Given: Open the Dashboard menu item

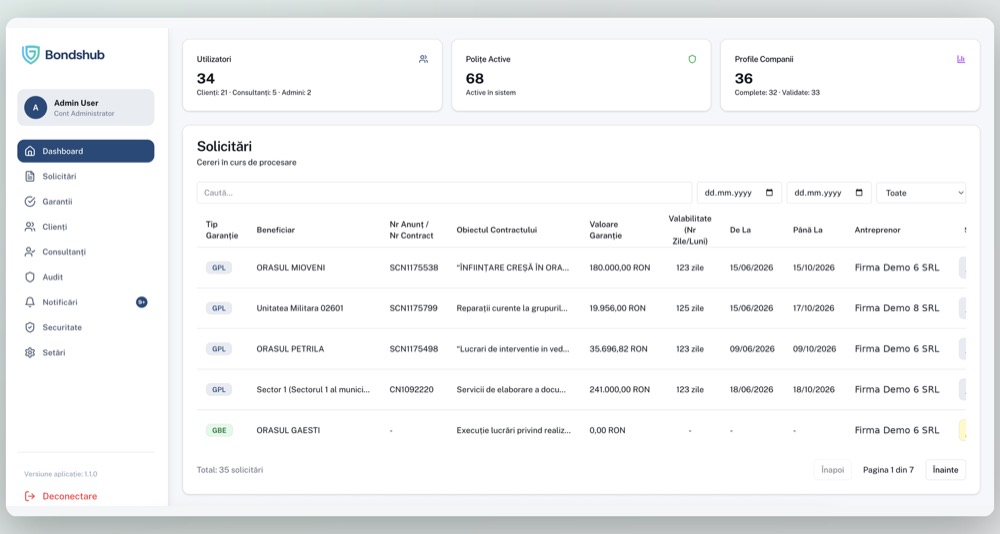Looking at the screenshot, I should click(85, 151).
